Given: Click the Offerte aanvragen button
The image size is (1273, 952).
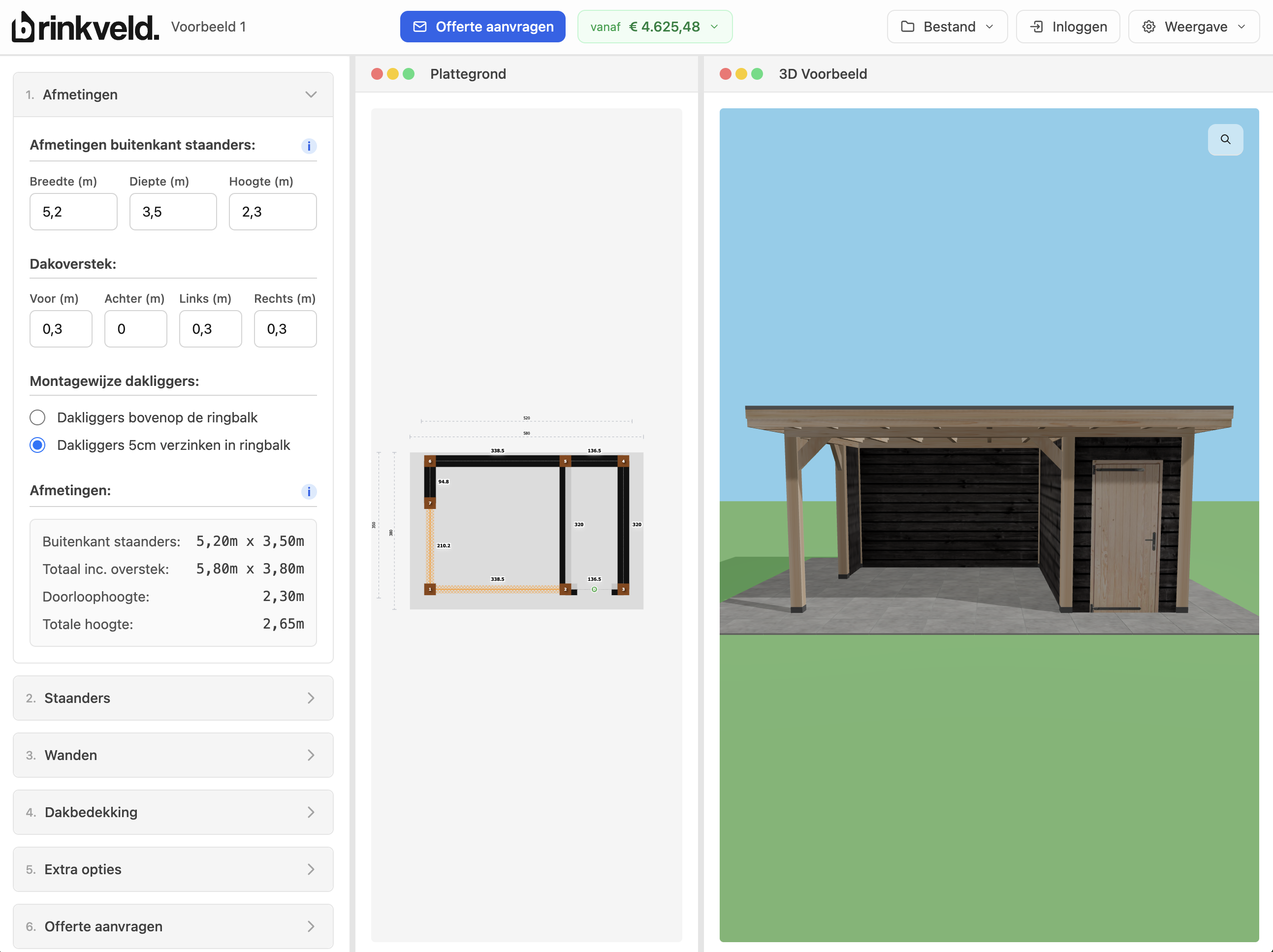Looking at the screenshot, I should pos(482,27).
